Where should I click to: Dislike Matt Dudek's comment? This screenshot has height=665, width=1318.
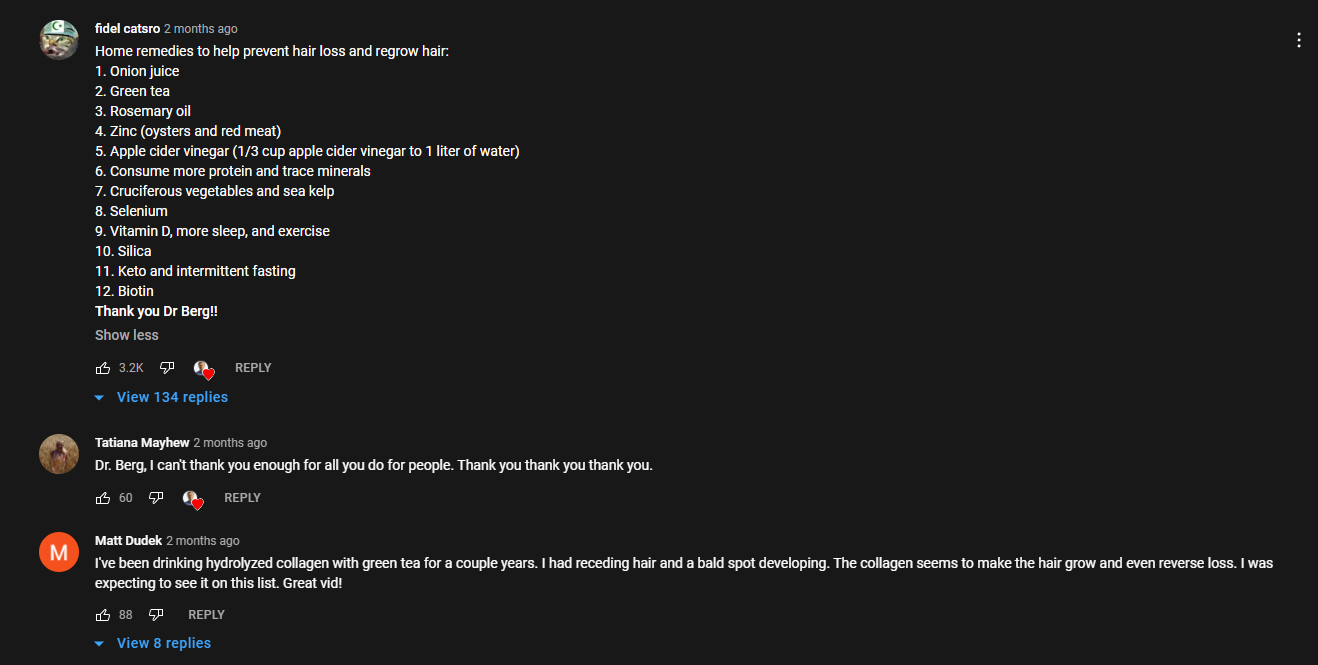(156, 615)
